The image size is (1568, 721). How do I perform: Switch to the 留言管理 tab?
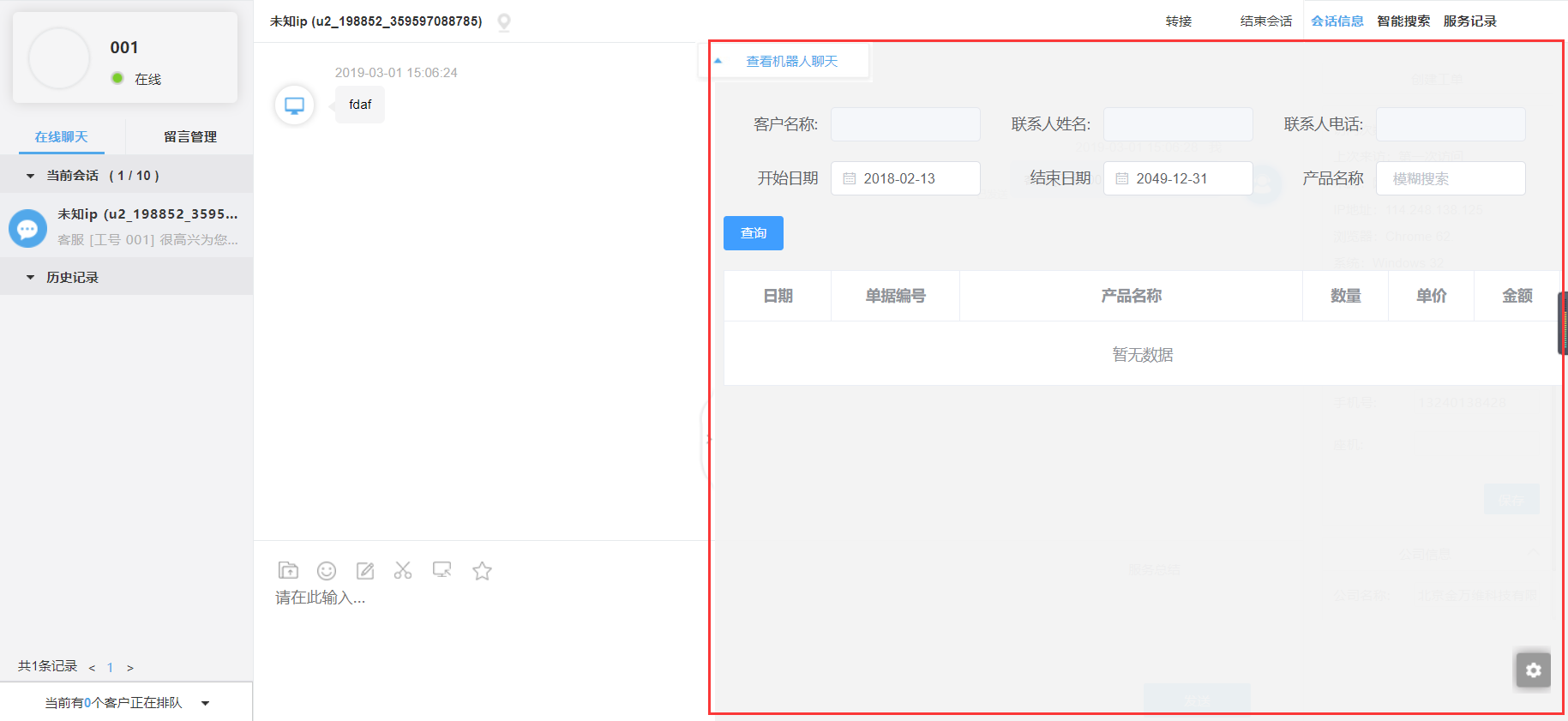(189, 137)
